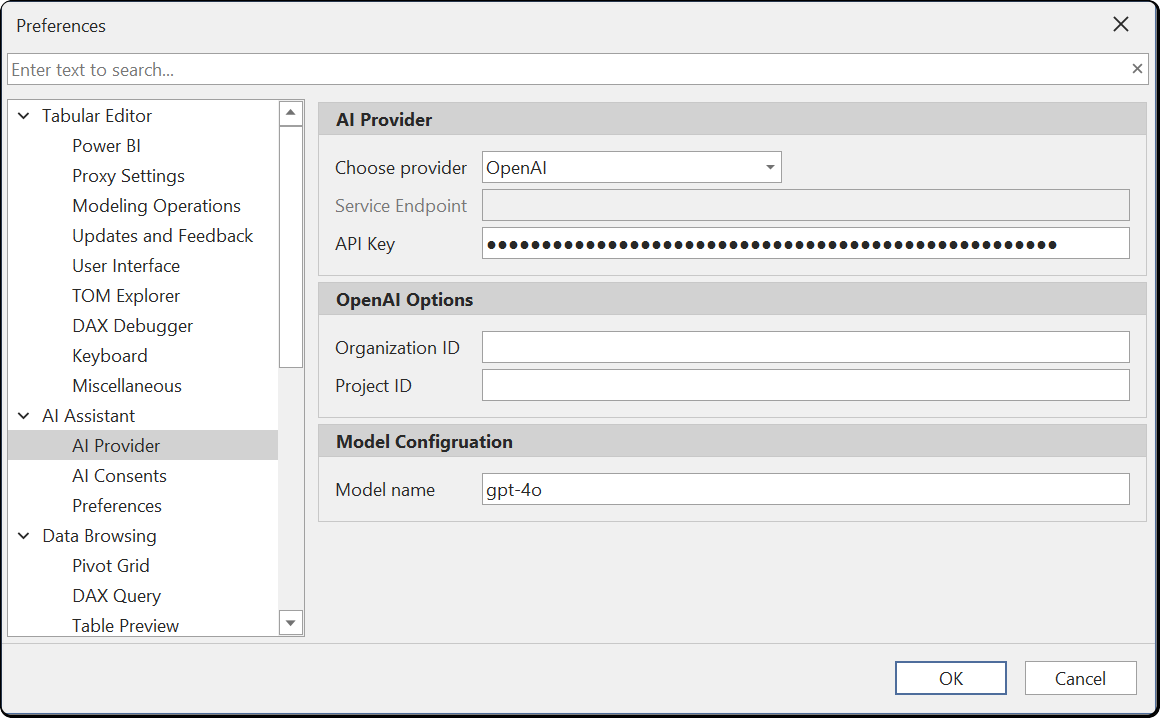Image resolution: width=1160 pixels, height=718 pixels.
Task: Open the TOM Explorer settings page
Action: (126, 295)
